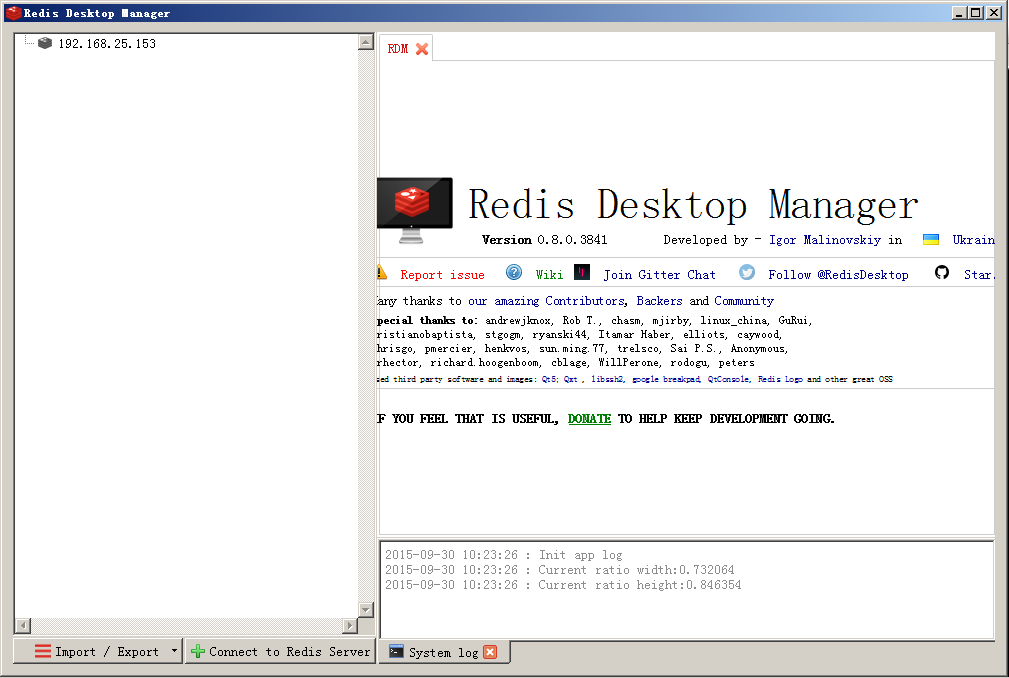The image size is (1009, 678).
Task: Open the Star link next to GitHub icon
Action: click(979, 275)
